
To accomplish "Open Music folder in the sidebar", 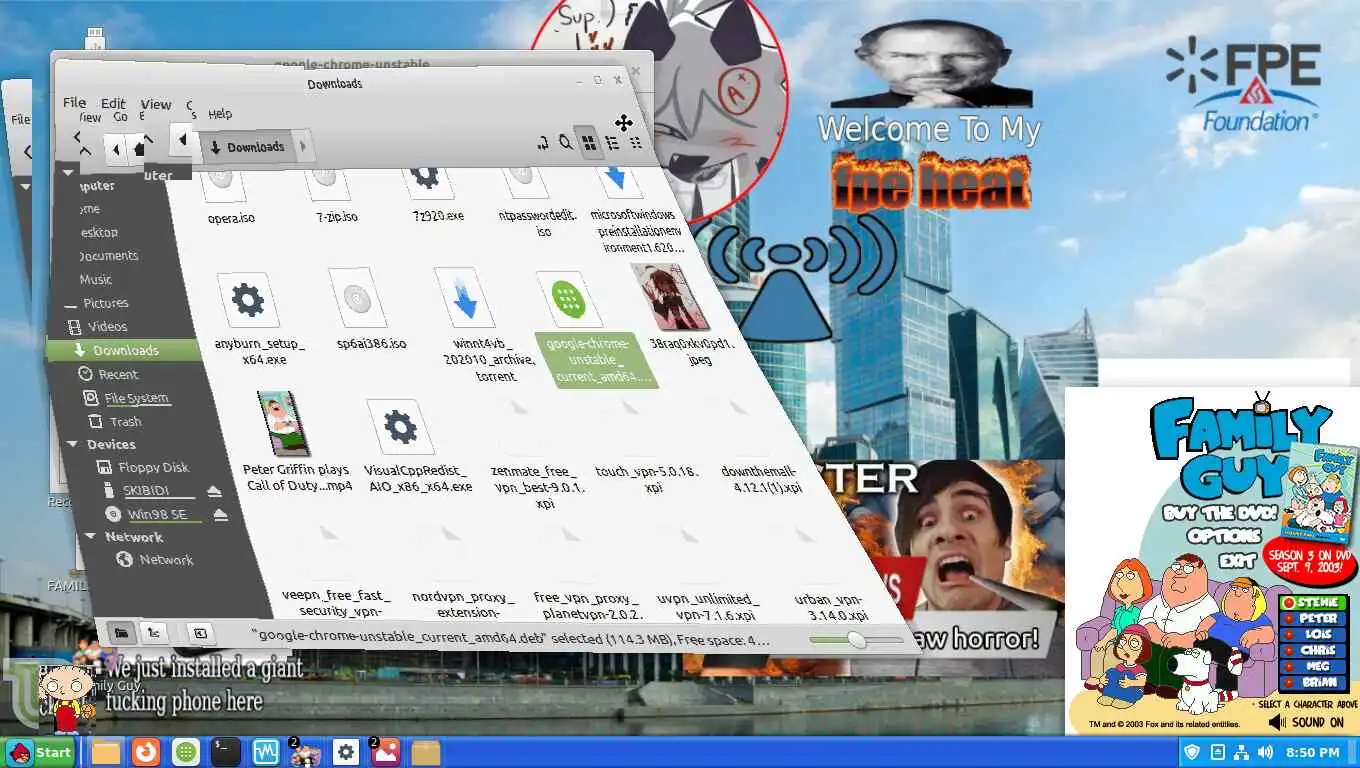I will (96, 280).
